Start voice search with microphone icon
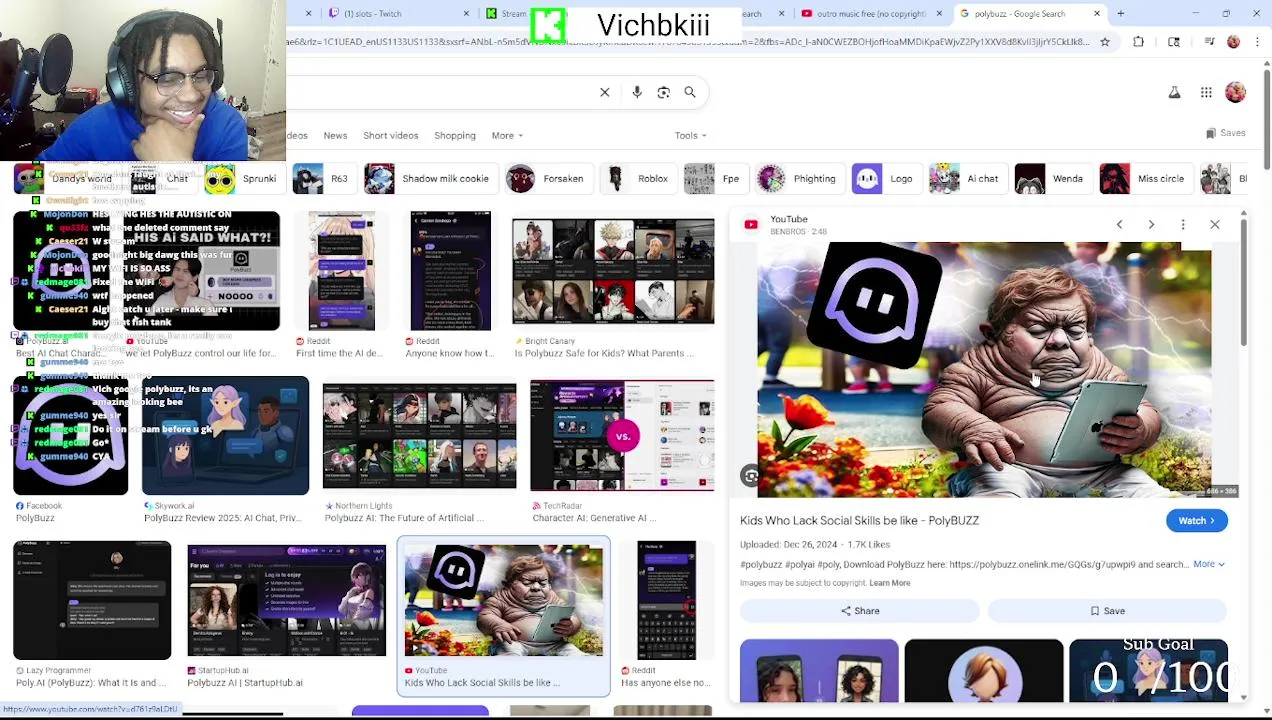Image resolution: width=1272 pixels, height=720 pixels. tap(637, 92)
